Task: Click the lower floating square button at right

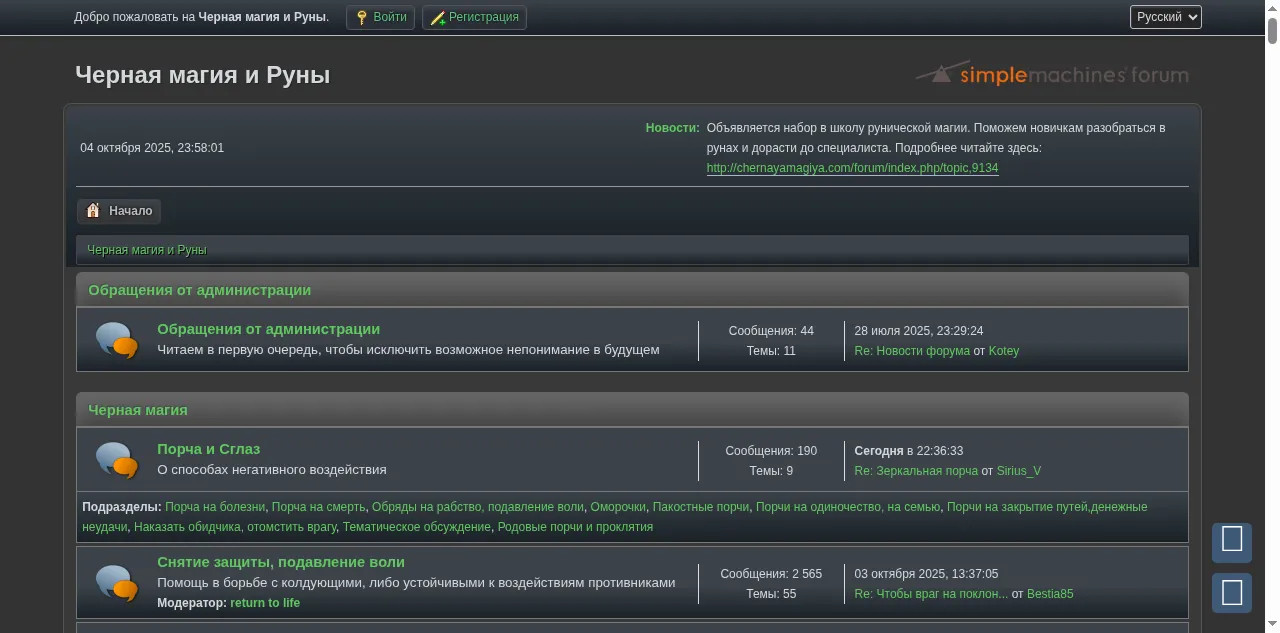Action: (1232, 592)
